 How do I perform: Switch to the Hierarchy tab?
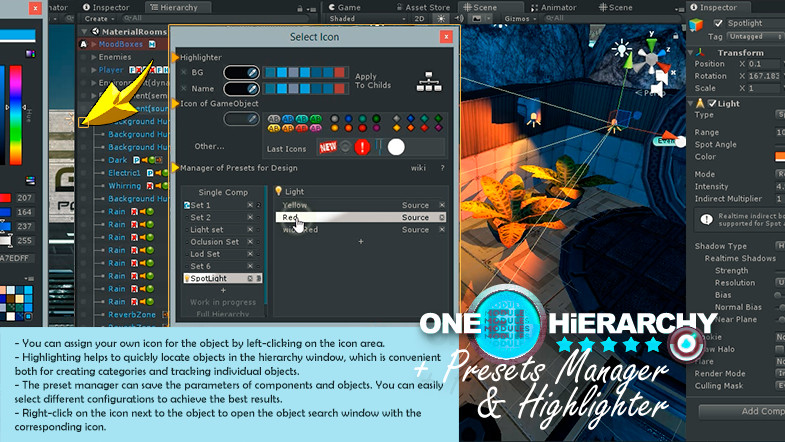178,8
